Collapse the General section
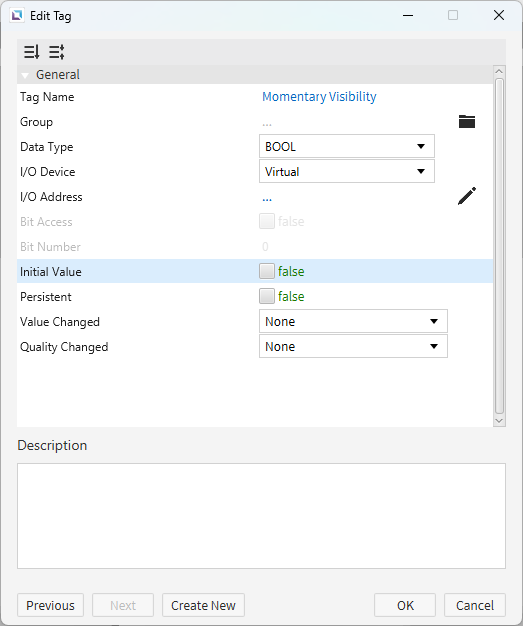523x626 pixels. pyautogui.click(x=25, y=75)
